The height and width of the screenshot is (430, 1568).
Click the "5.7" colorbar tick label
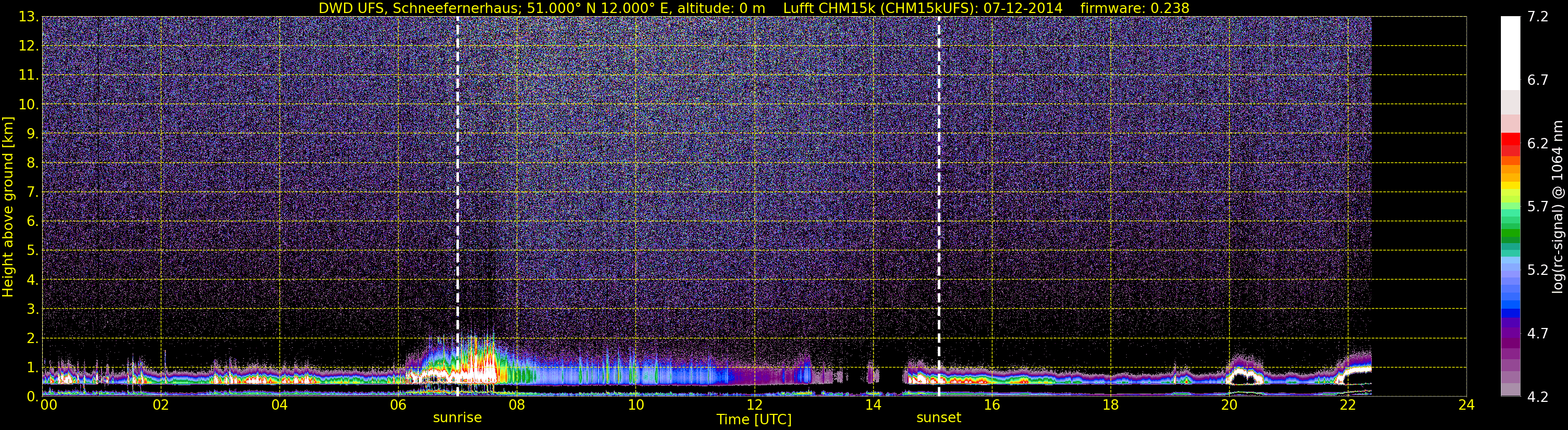[1538, 207]
